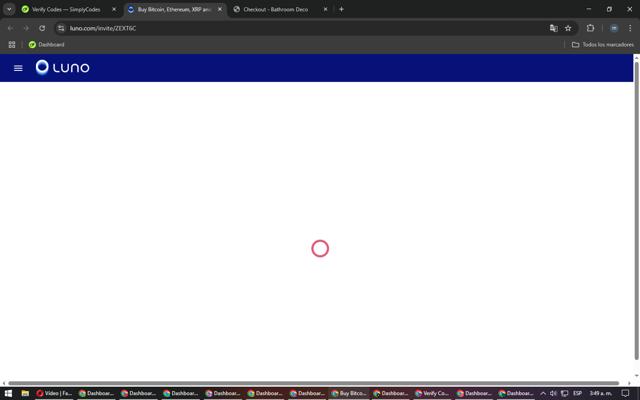
Task: Click the ESP language indicator
Action: [x=578, y=393]
